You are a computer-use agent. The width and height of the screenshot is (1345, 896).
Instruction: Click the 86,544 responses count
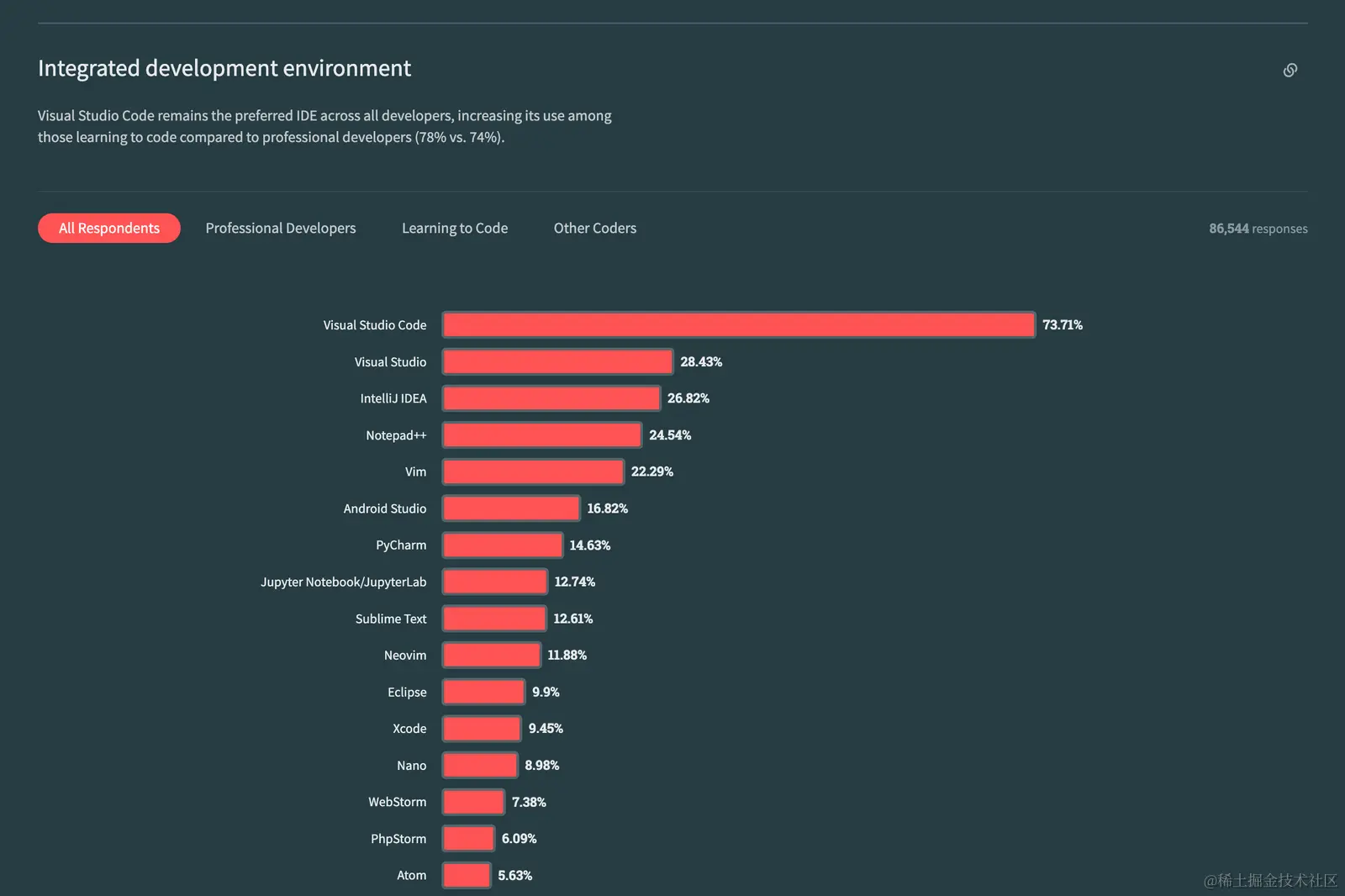tap(1258, 229)
